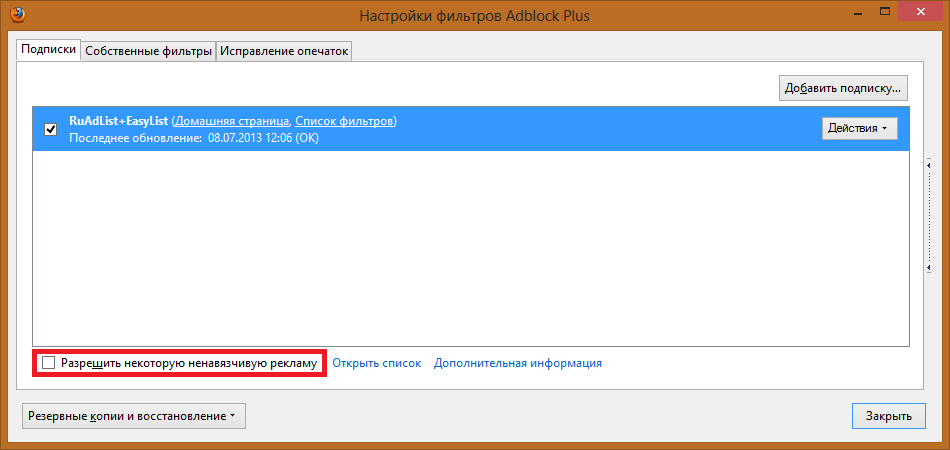Open the Действия dropdown menu

859,128
